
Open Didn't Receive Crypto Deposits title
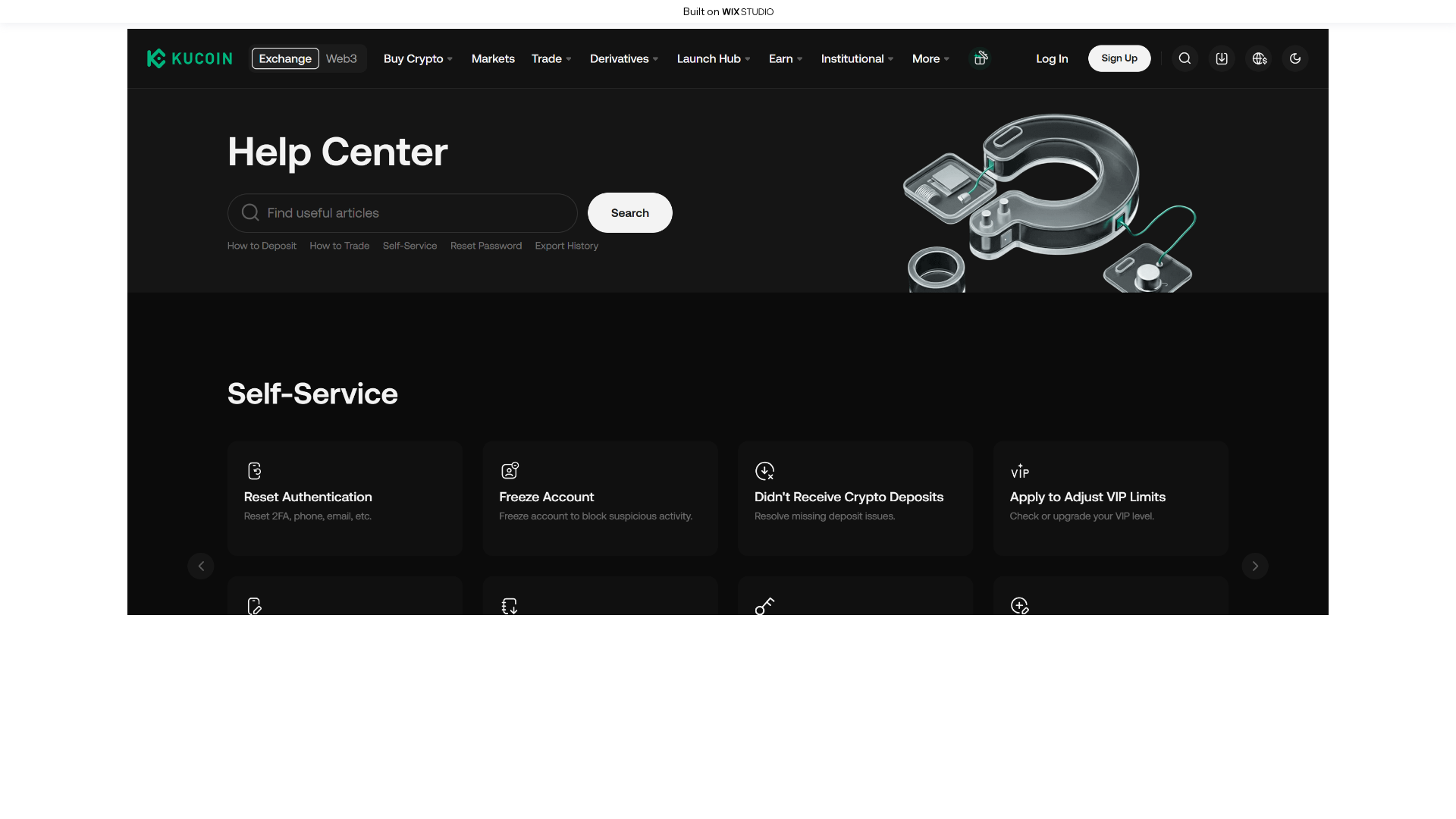849,497
